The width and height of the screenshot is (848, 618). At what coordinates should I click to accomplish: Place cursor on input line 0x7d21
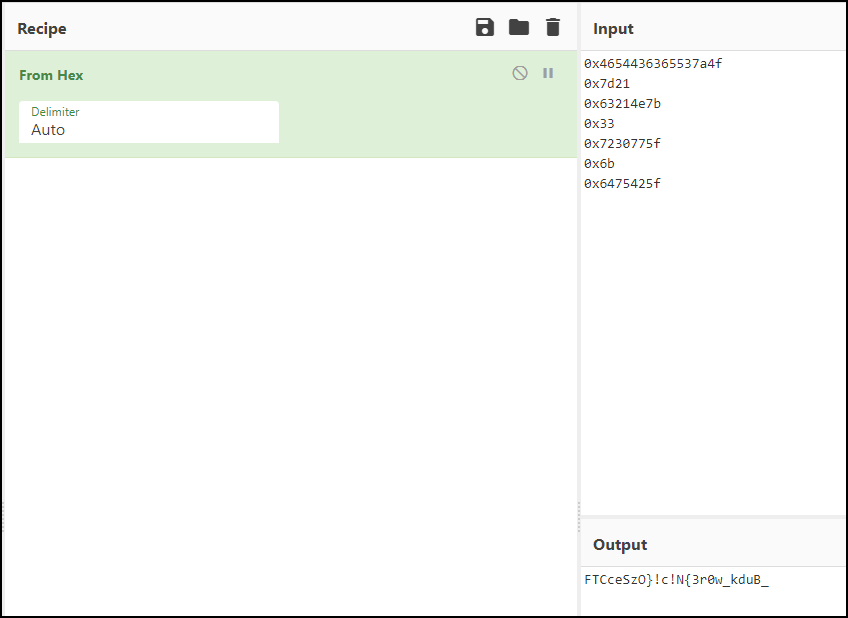(x=607, y=84)
